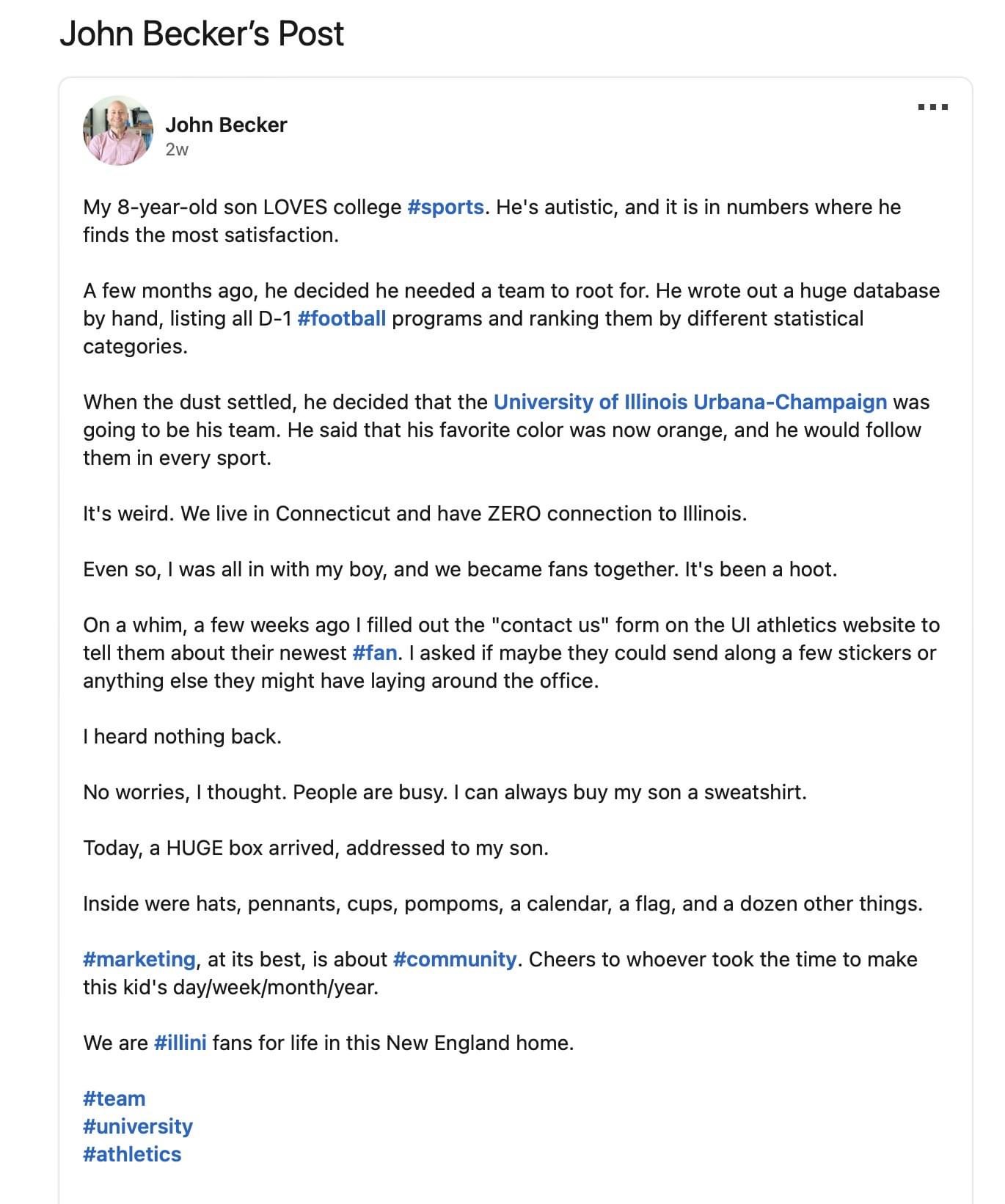Screen dimensions: 1005x1204
Task: Visit University of Illinois Urbana-Champaign page link
Action: pyautogui.click(x=690, y=402)
